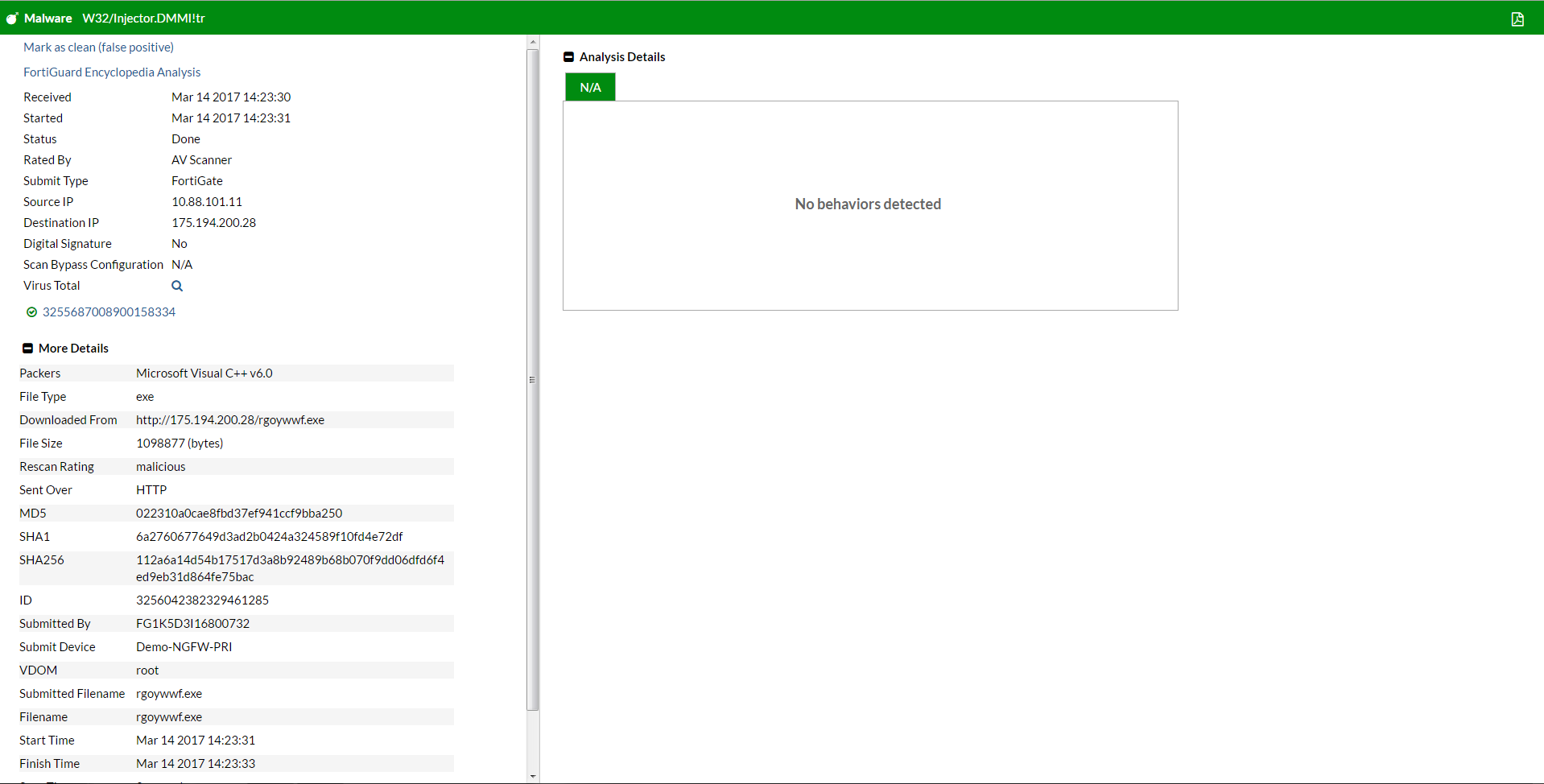
Task: Click the left panel vertical scrollbar thumb
Action: (x=532, y=380)
